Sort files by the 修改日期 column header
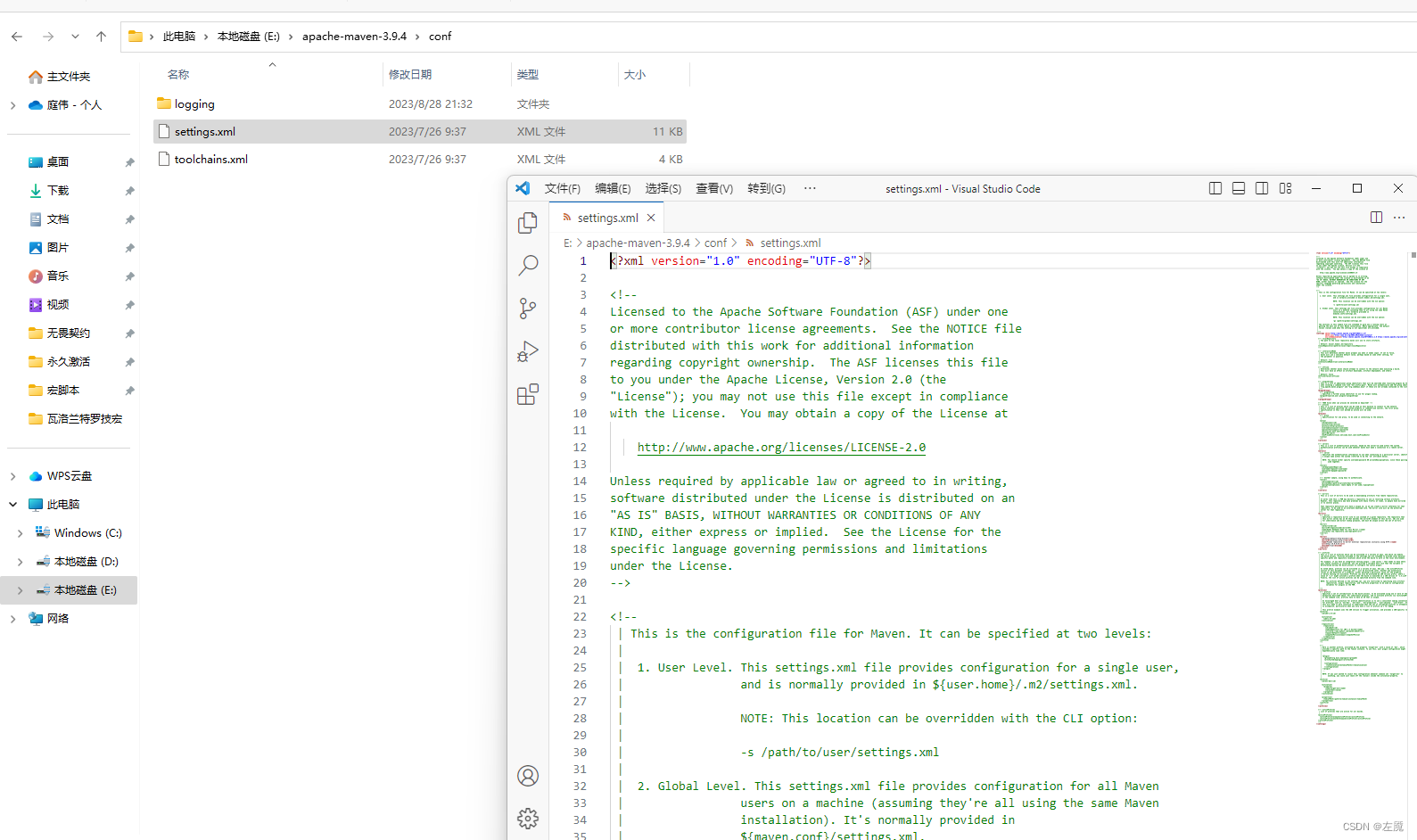Screen dimensions: 1417x840 (x=410, y=75)
